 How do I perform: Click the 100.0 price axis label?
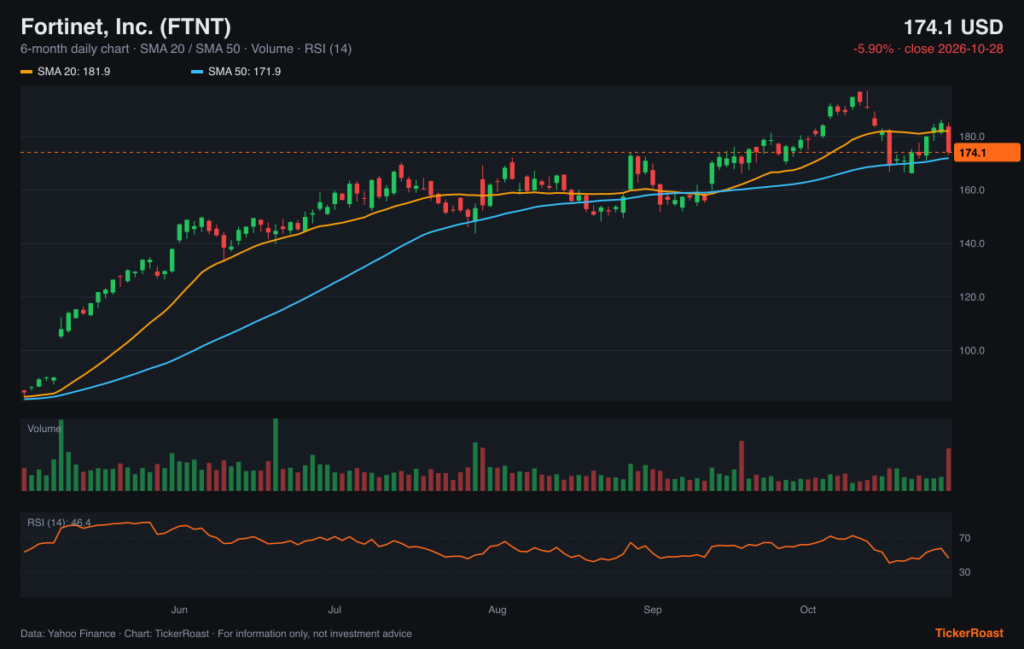[x=972, y=351]
